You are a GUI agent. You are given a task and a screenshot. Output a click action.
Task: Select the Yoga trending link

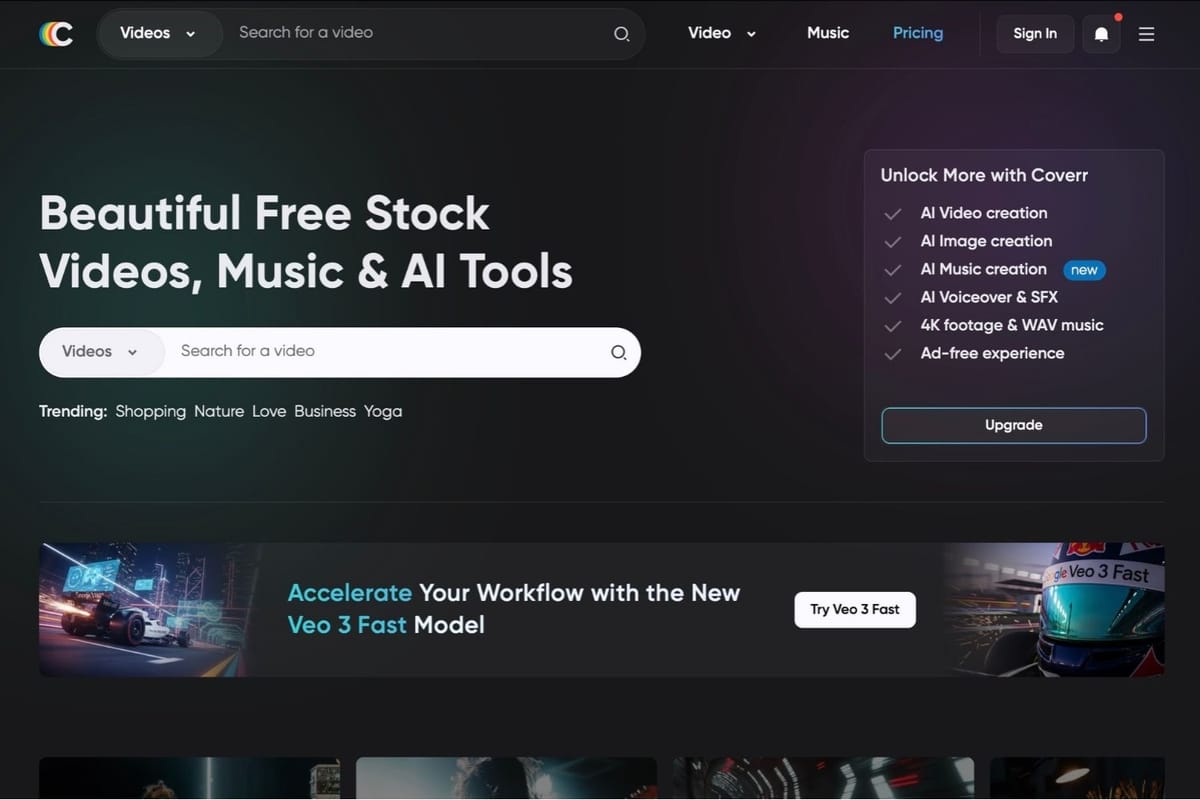click(383, 411)
